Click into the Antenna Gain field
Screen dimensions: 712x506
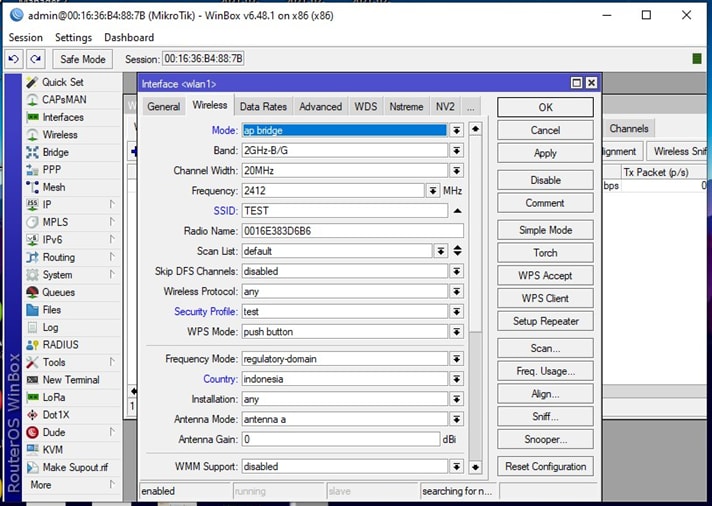[x=341, y=439]
